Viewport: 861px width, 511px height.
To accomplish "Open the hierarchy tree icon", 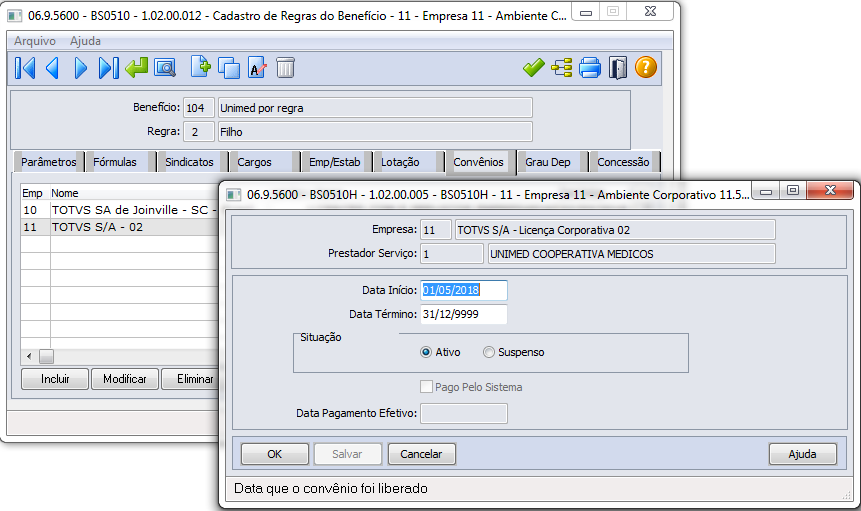I will pyautogui.click(x=562, y=68).
